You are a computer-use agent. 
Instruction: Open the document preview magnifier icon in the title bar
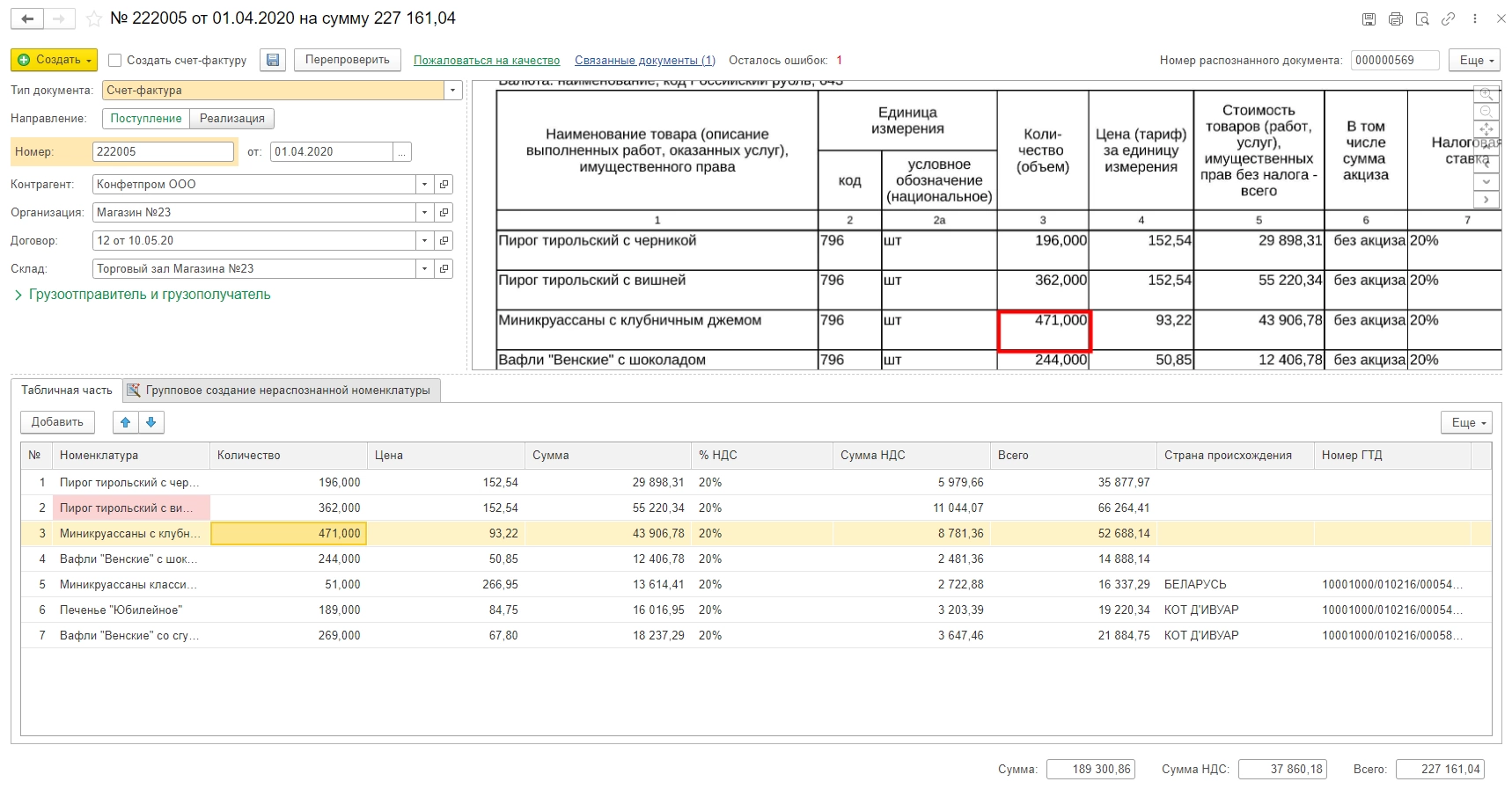click(1421, 19)
